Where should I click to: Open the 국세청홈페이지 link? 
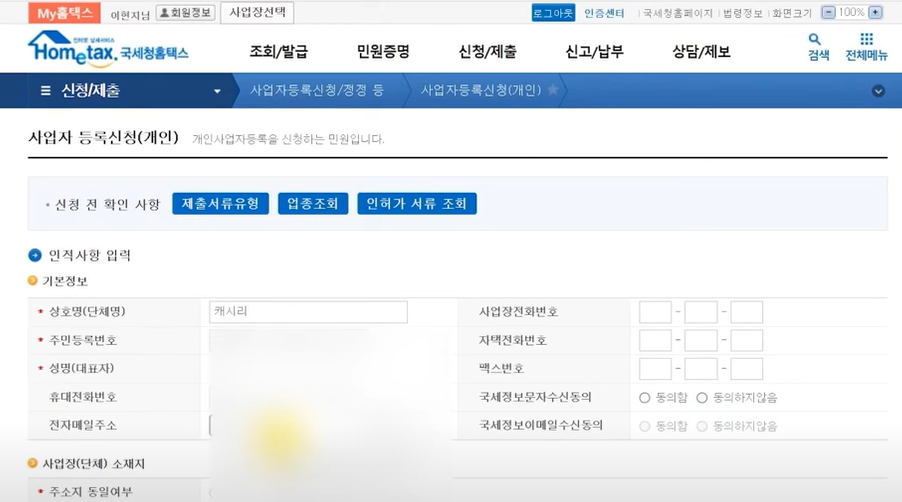[x=677, y=13]
